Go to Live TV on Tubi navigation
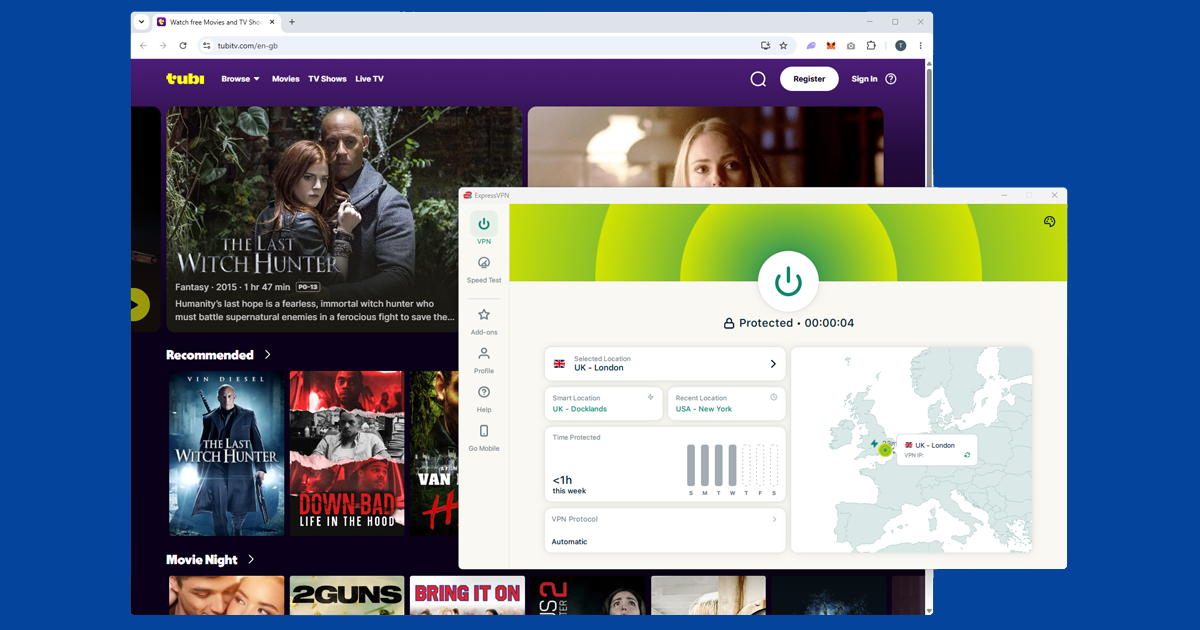Screen dimensions: 1200x630 click(x=369, y=79)
